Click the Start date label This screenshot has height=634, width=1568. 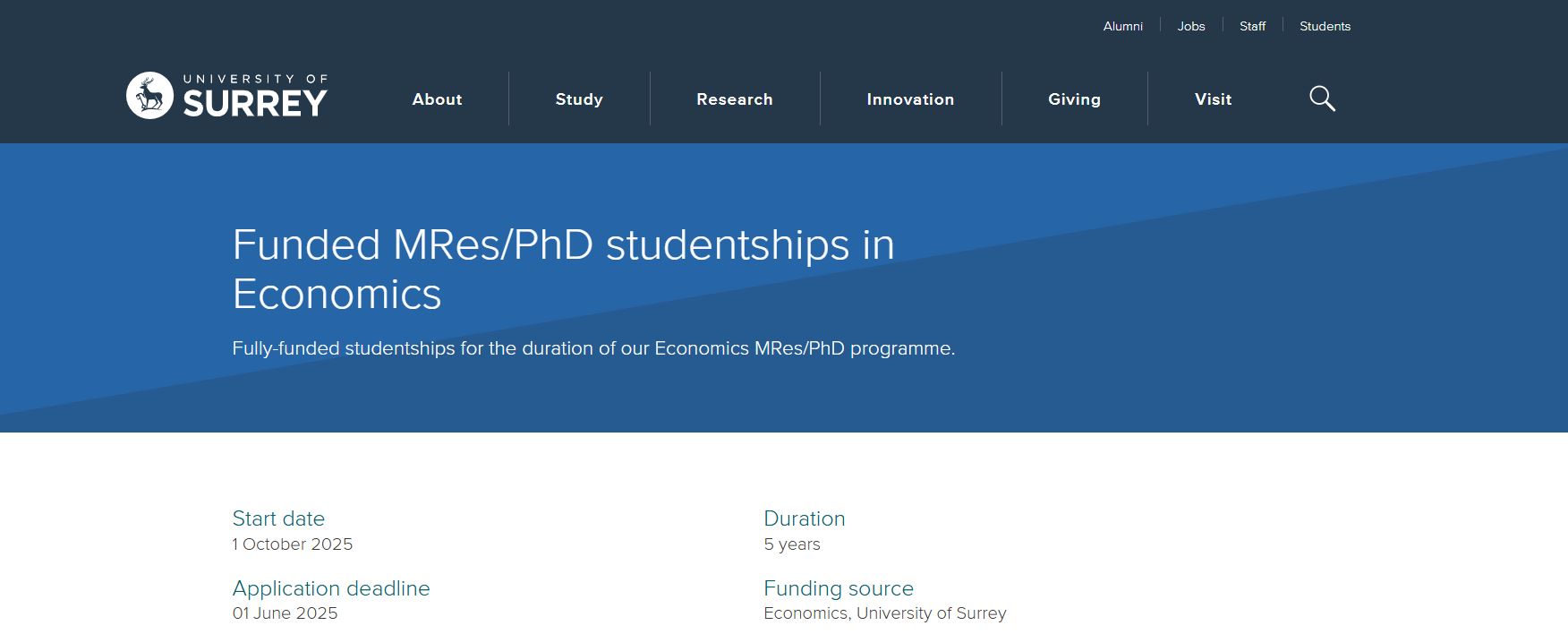coord(278,518)
